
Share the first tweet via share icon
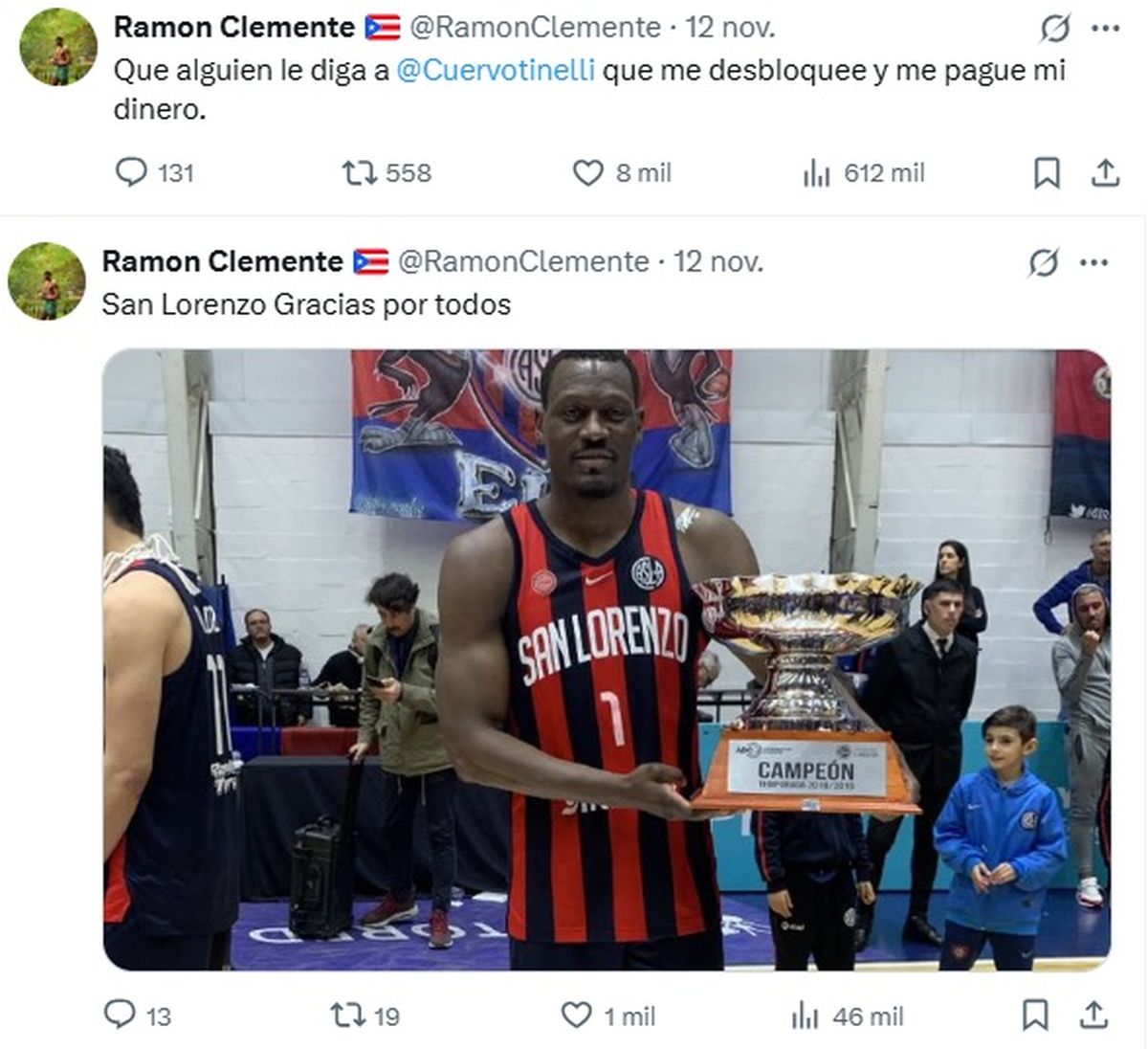pyautogui.click(x=1105, y=173)
